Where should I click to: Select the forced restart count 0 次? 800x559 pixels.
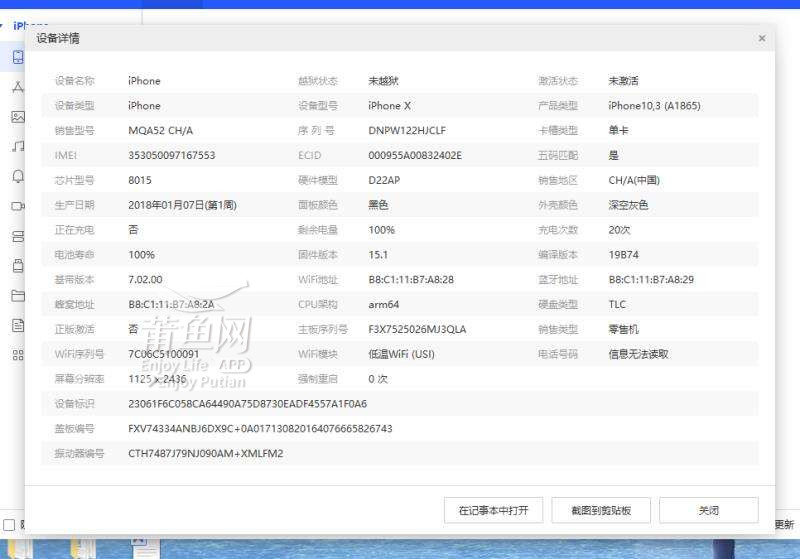pyautogui.click(x=378, y=379)
